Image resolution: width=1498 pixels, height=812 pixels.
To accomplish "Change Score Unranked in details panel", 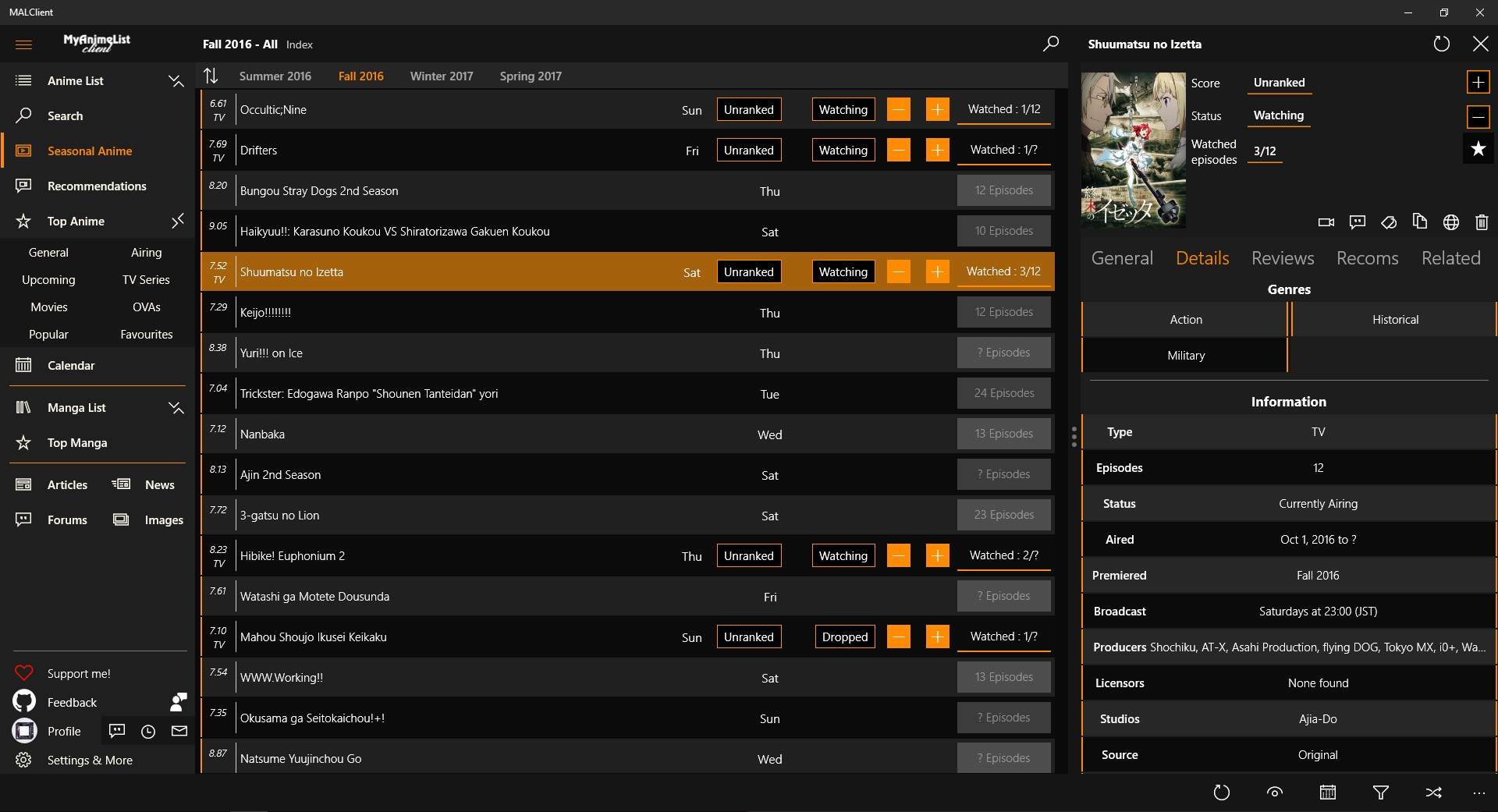I will coord(1280,83).
